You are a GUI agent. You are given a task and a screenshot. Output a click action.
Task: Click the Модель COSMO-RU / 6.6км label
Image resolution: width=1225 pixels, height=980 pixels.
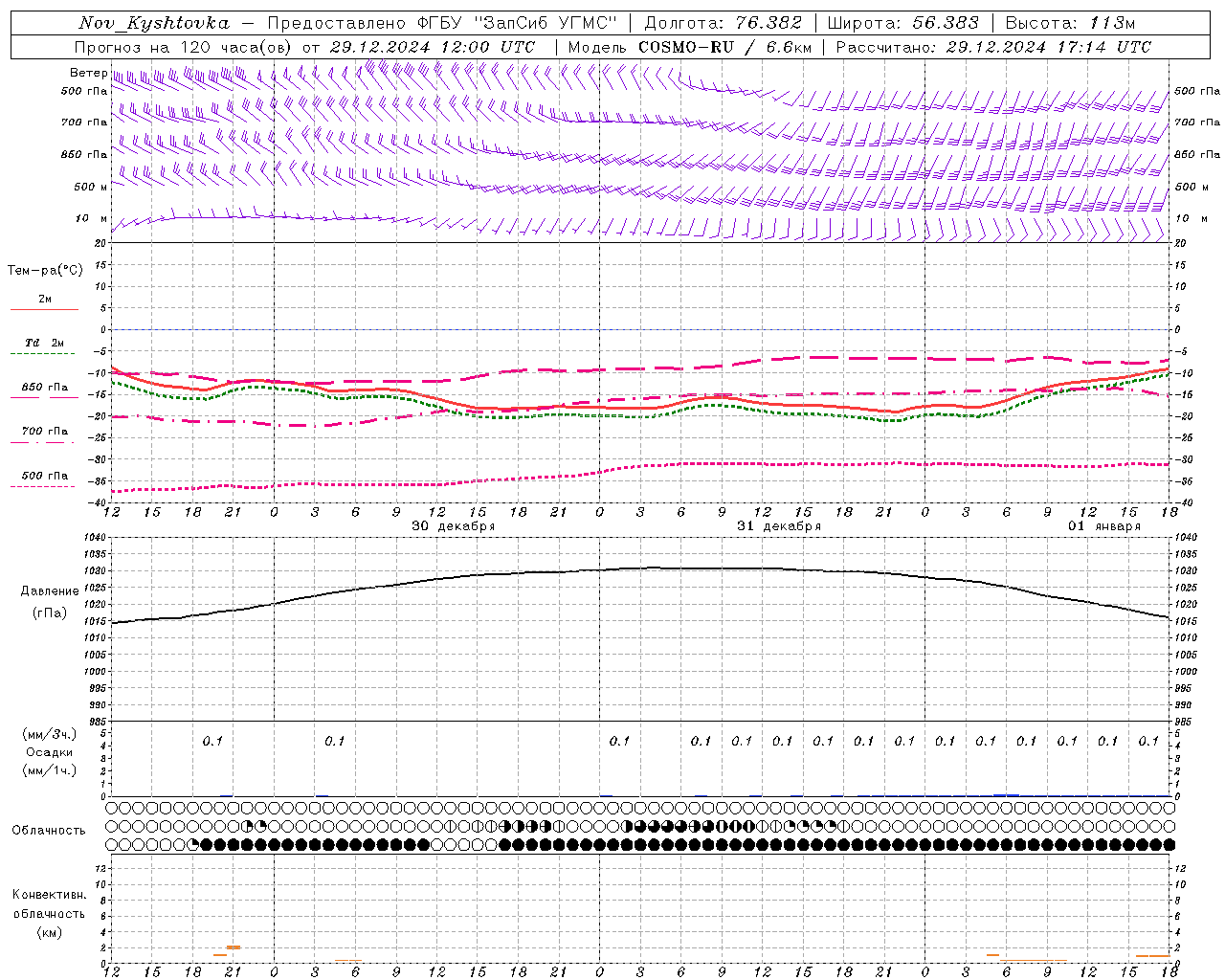coord(689,47)
